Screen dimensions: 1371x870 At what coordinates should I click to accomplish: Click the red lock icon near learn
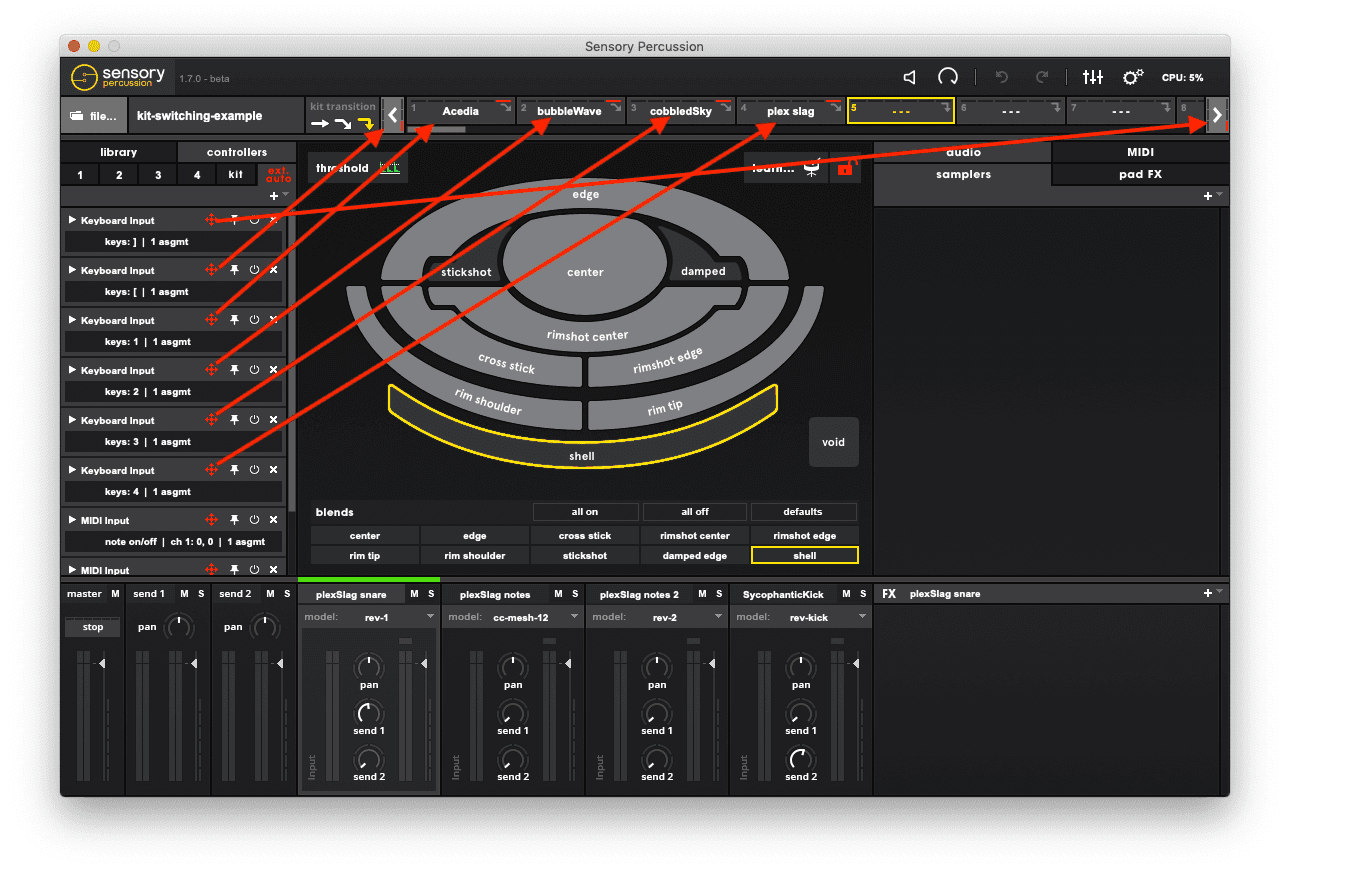tap(845, 168)
